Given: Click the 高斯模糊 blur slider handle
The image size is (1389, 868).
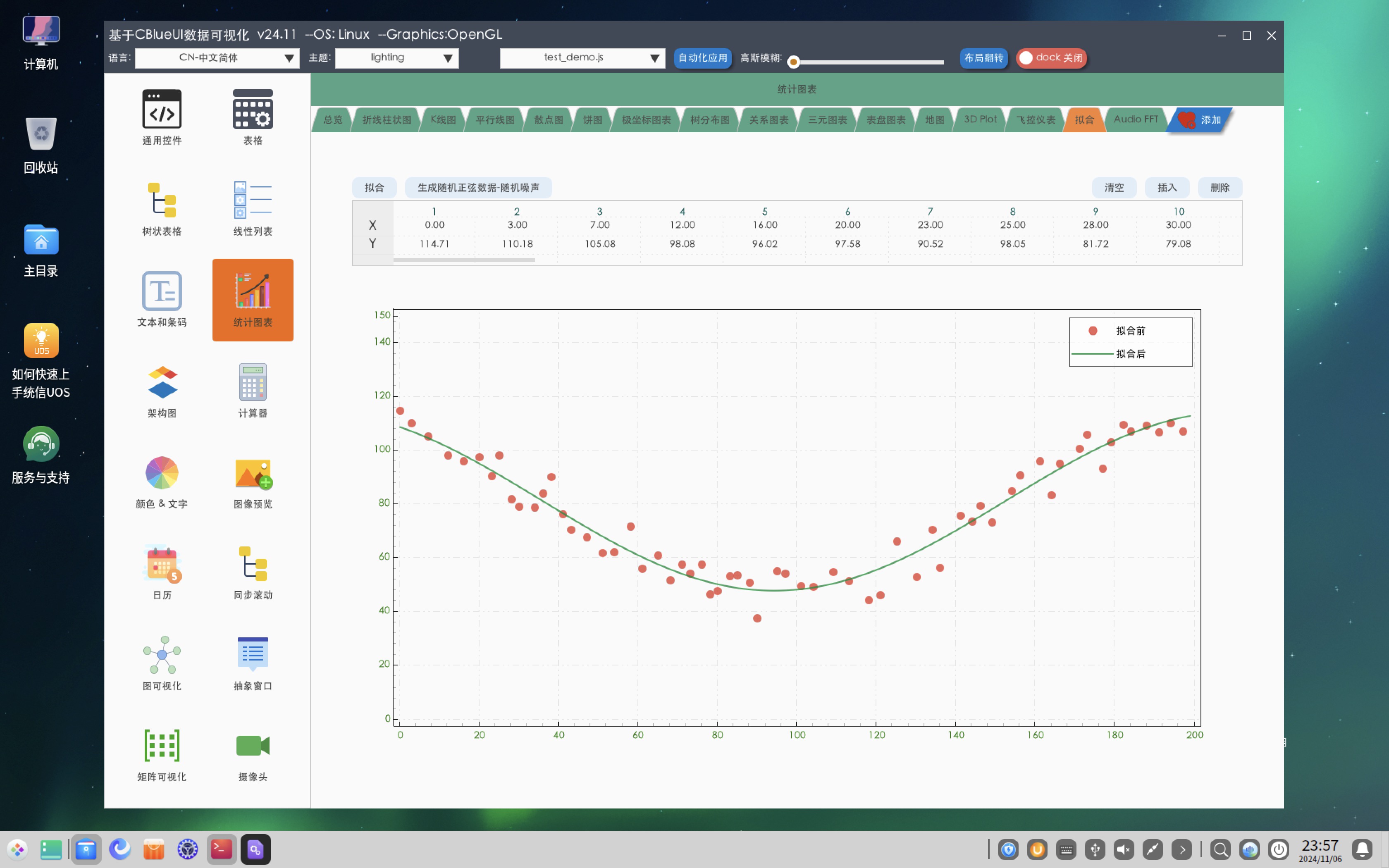Looking at the screenshot, I should (x=793, y=62).
